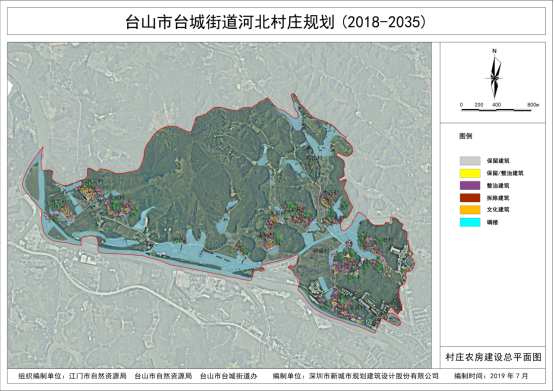554x391 pixels.
Task: Select the dark red 拆除建筑 legend swatch
Action: pyautogui.click(x=470, y=198)
